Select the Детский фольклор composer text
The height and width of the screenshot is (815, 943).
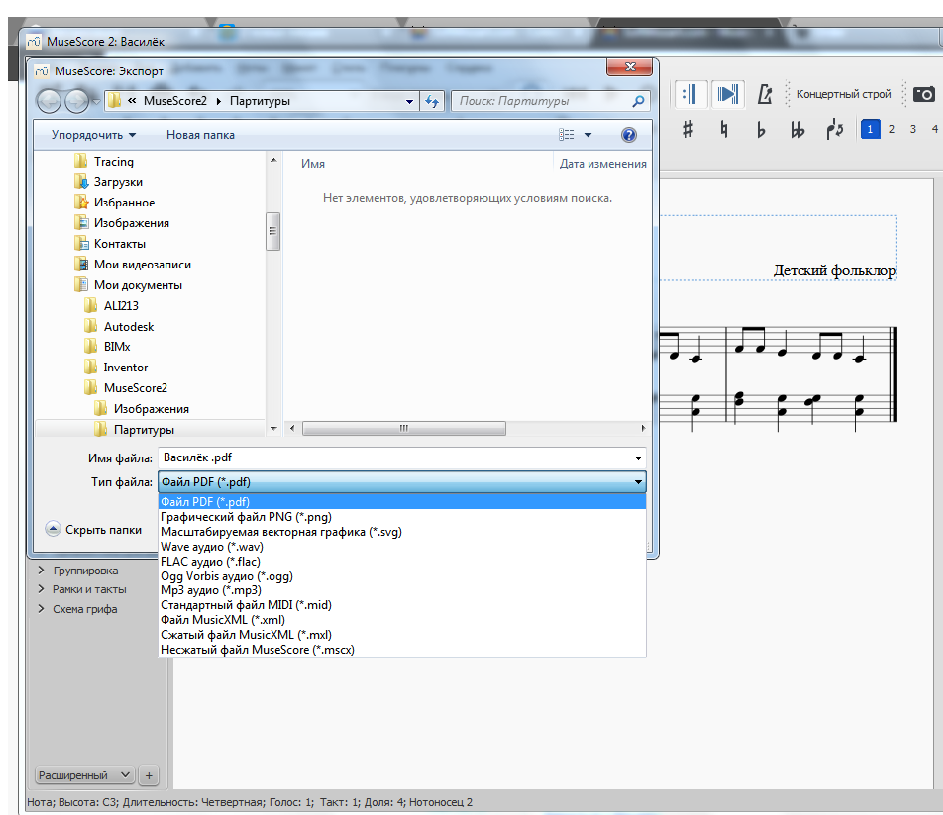[x=834, y=270]
